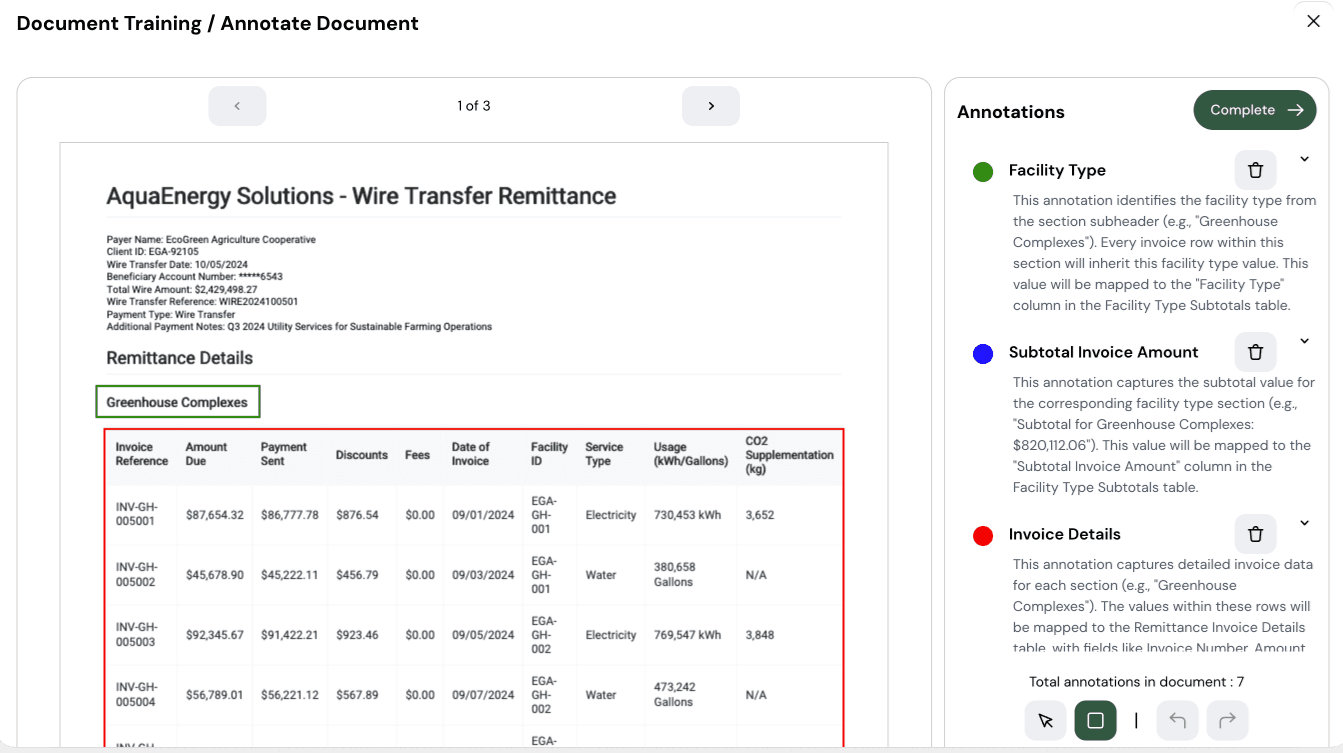Image resolution: width=1343 pixels, height=753 pixels.
Task: Delete the Subtotal Invoice Amount annotation
Action: click(1255, 352)
